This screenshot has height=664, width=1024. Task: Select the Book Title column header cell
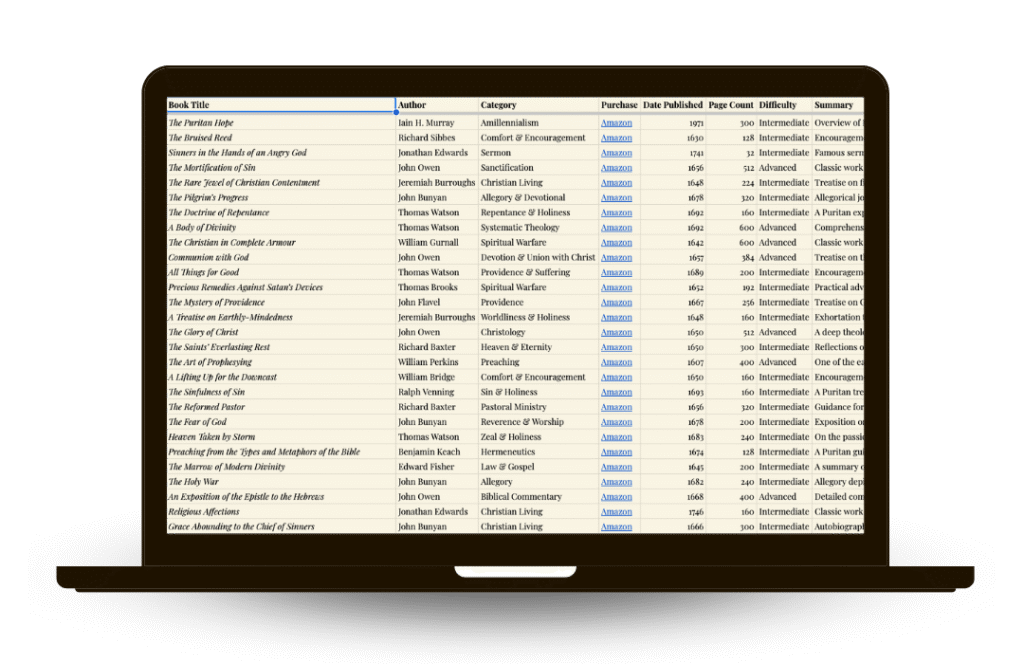(x=280, y=105)
